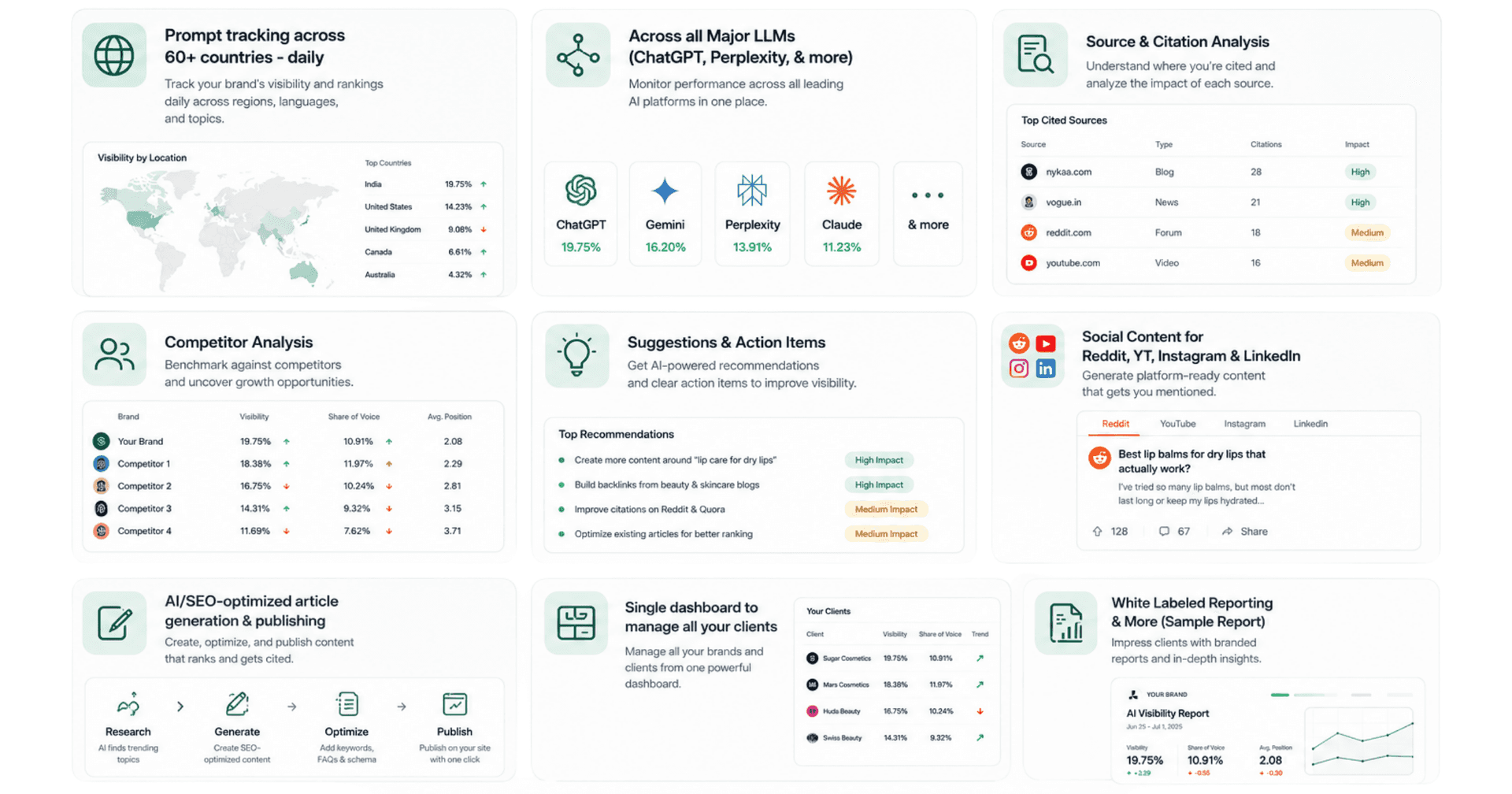Click the Reddit icon in Social Content header

point(1019,343)
